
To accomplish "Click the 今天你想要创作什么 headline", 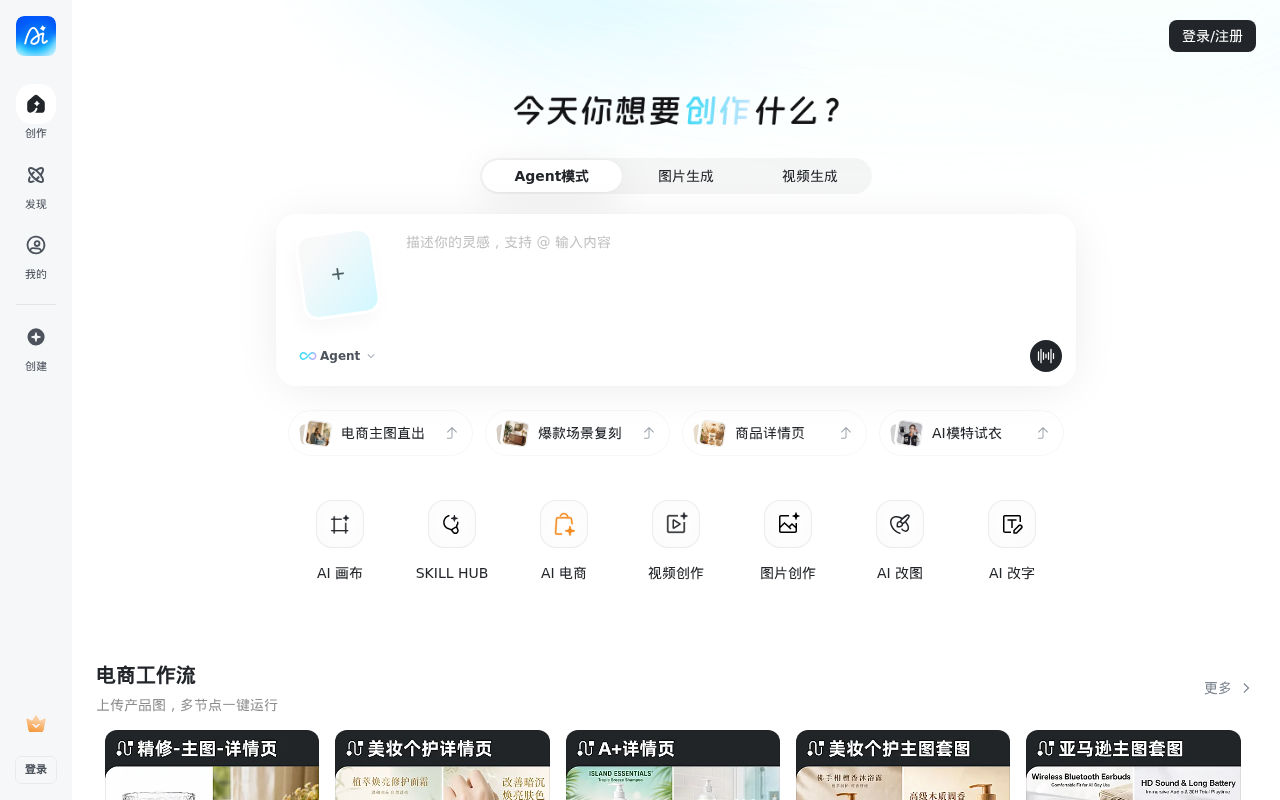I will pyautogui.click(x=677, y=111).
